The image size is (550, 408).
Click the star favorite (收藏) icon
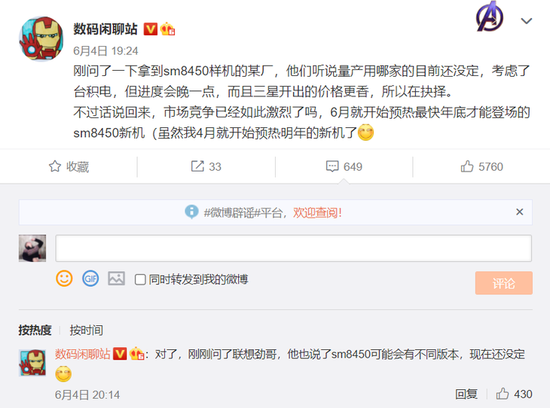pos(55,166)
